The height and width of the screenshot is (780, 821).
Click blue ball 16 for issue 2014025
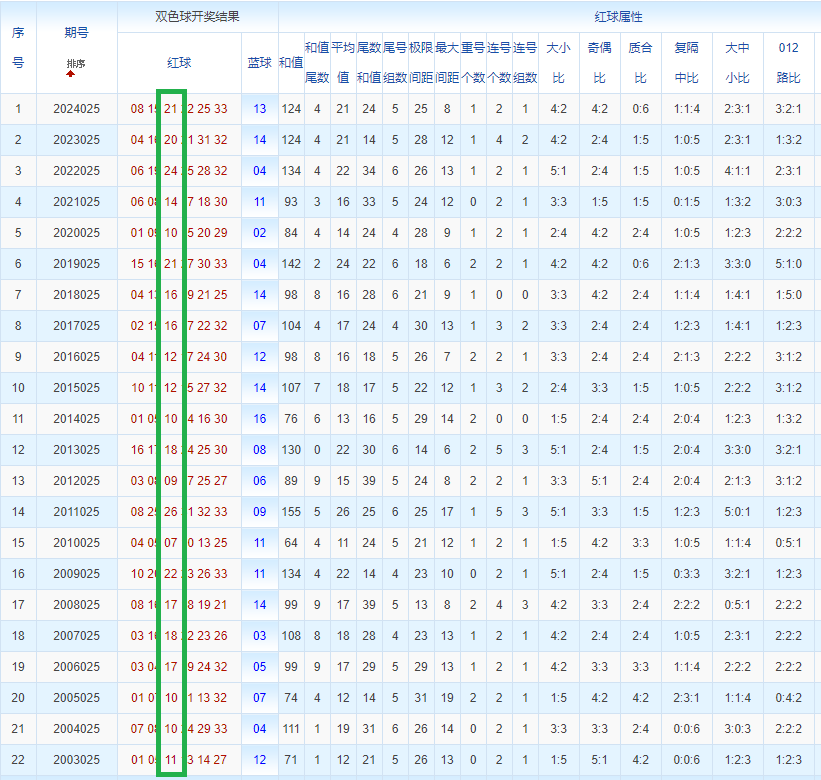click(x=260, y=419)
